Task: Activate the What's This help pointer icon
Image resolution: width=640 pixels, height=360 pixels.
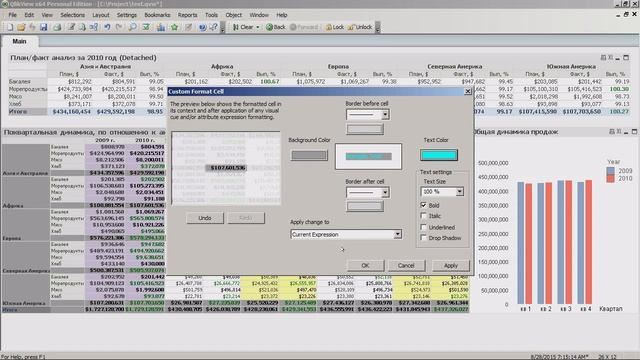Action: [x=213, y=27]
